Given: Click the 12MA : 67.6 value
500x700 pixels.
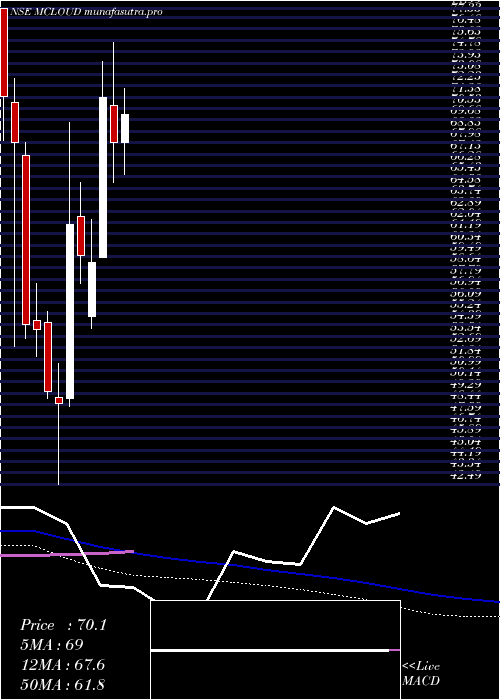Looking at the screenshot, I should (62, 665).
